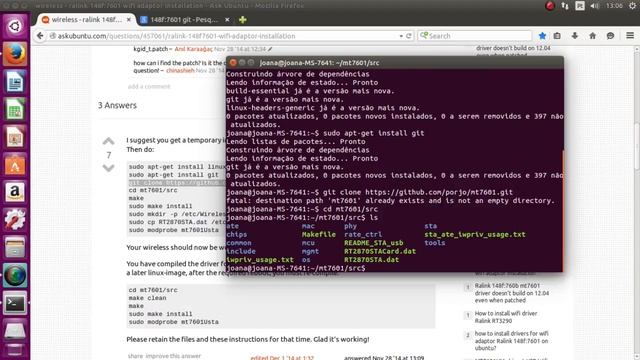Click the 'make clean' code line

point(147,298)
